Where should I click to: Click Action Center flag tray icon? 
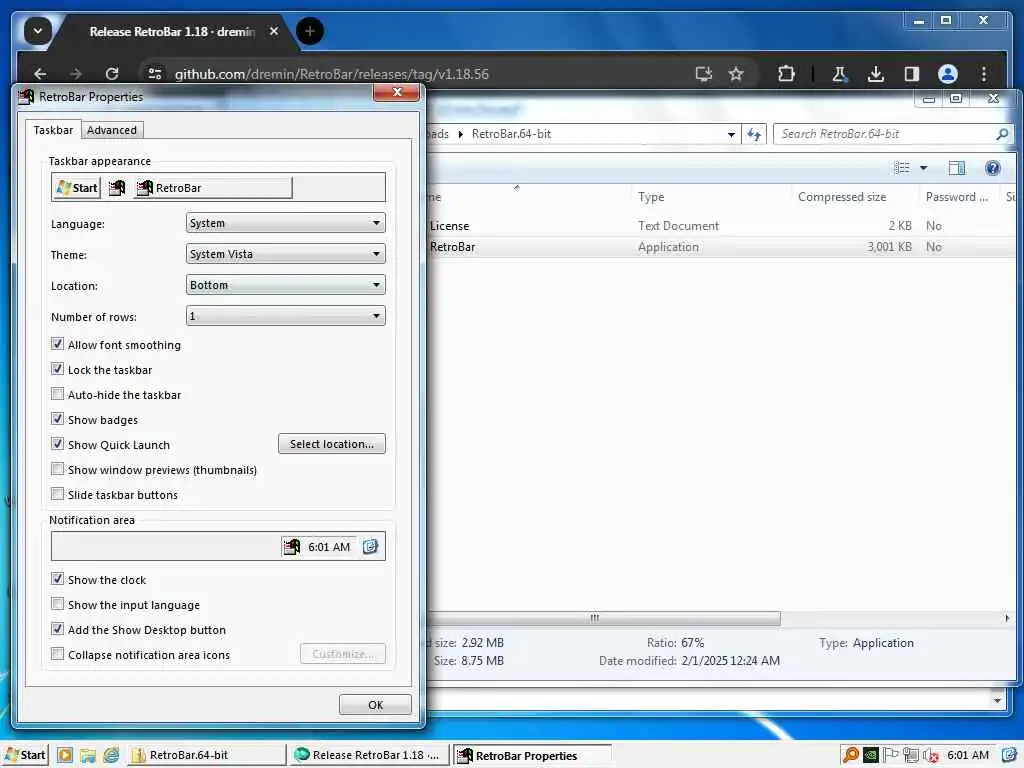pos(890,755)
